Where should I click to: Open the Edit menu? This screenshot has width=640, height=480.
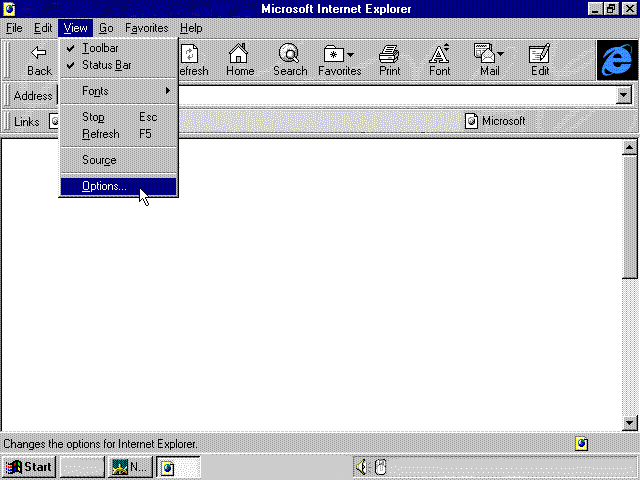(x=43, y=28)
